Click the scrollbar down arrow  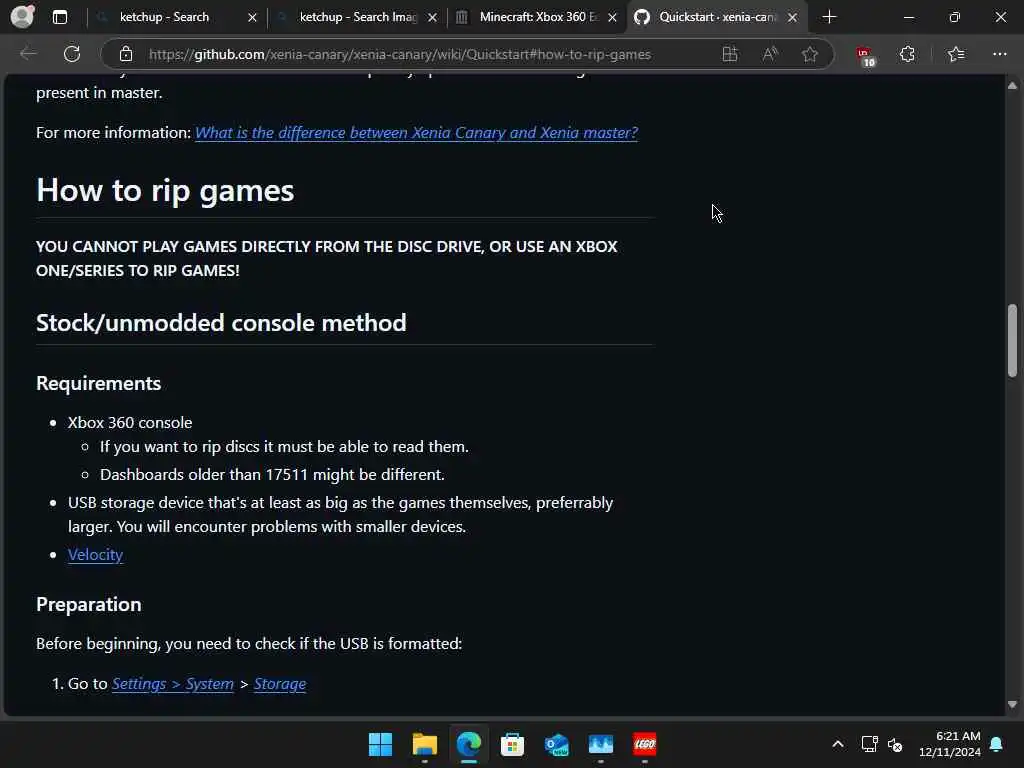(1012, 705)
